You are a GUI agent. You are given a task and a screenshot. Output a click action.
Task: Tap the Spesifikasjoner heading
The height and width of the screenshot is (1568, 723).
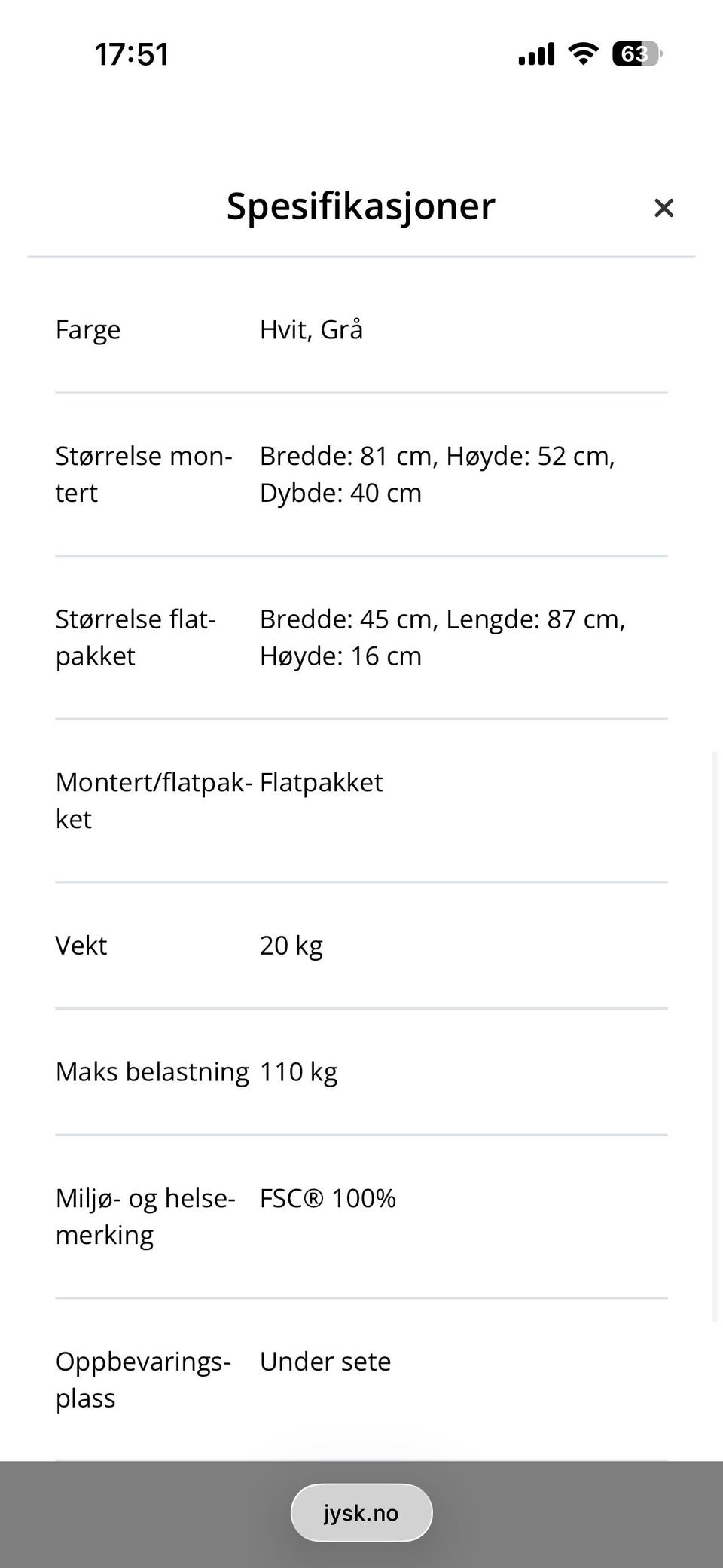[361, 206]
